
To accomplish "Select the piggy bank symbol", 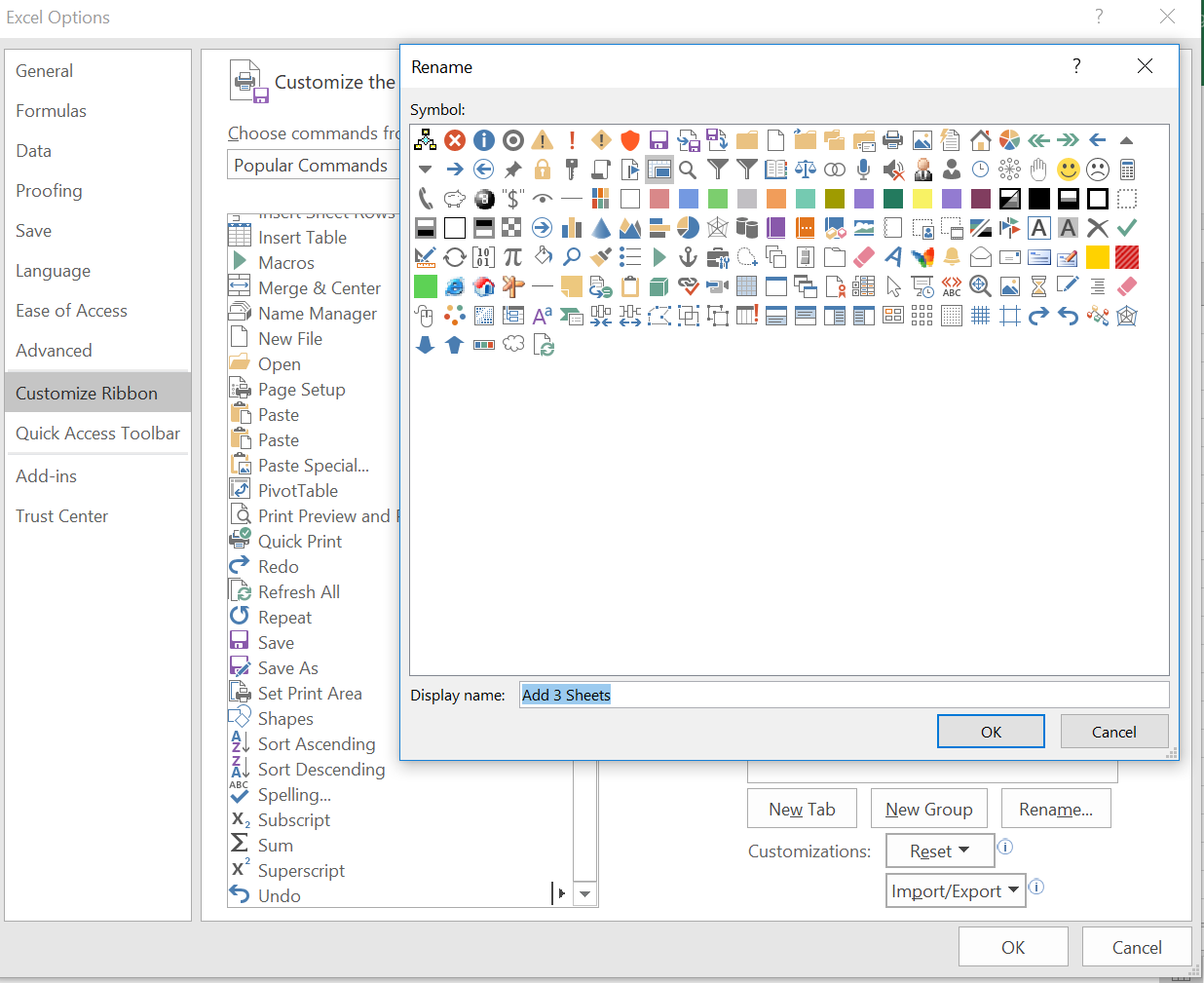I will point(454,198).
